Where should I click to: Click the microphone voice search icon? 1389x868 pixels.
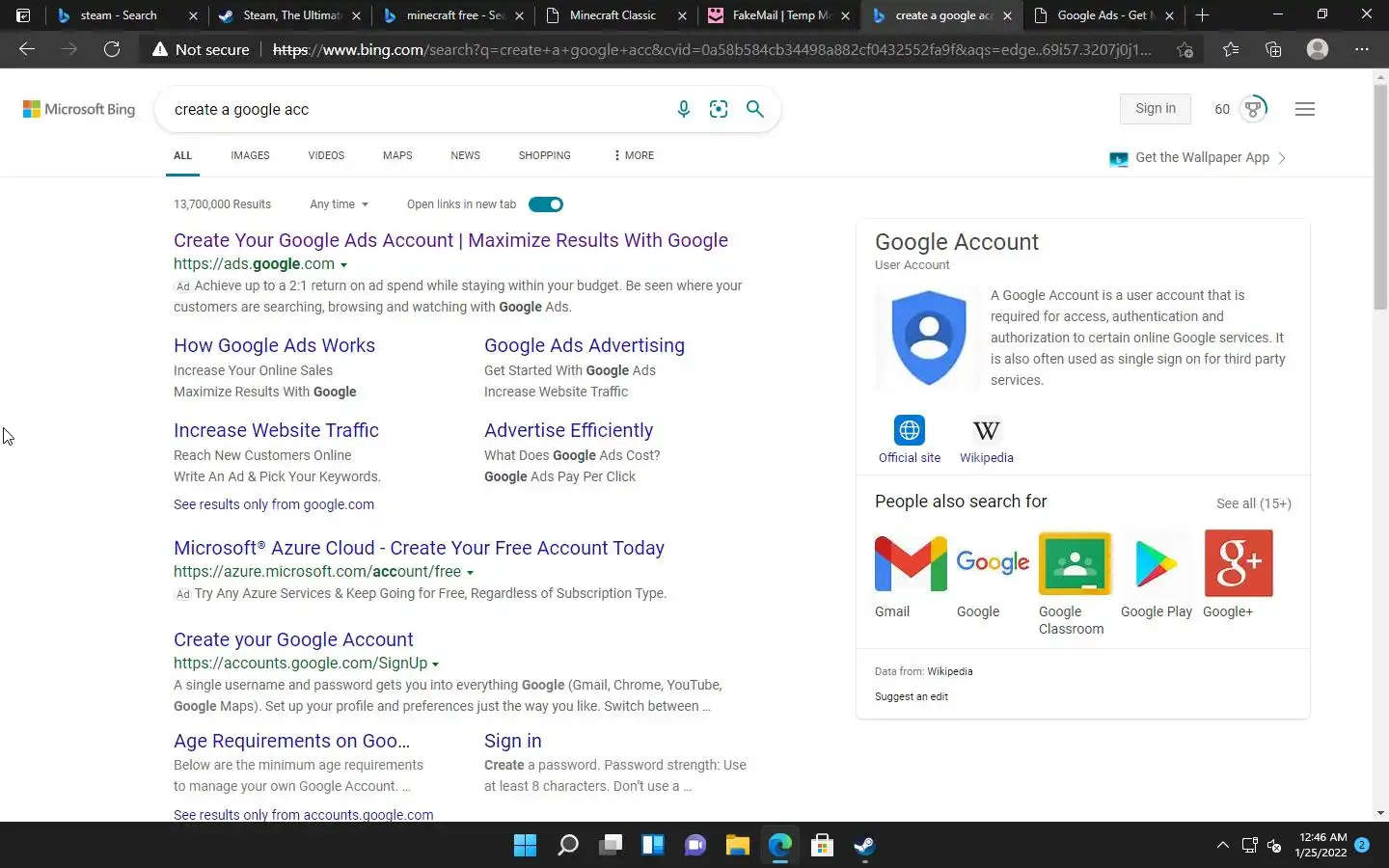683,109
